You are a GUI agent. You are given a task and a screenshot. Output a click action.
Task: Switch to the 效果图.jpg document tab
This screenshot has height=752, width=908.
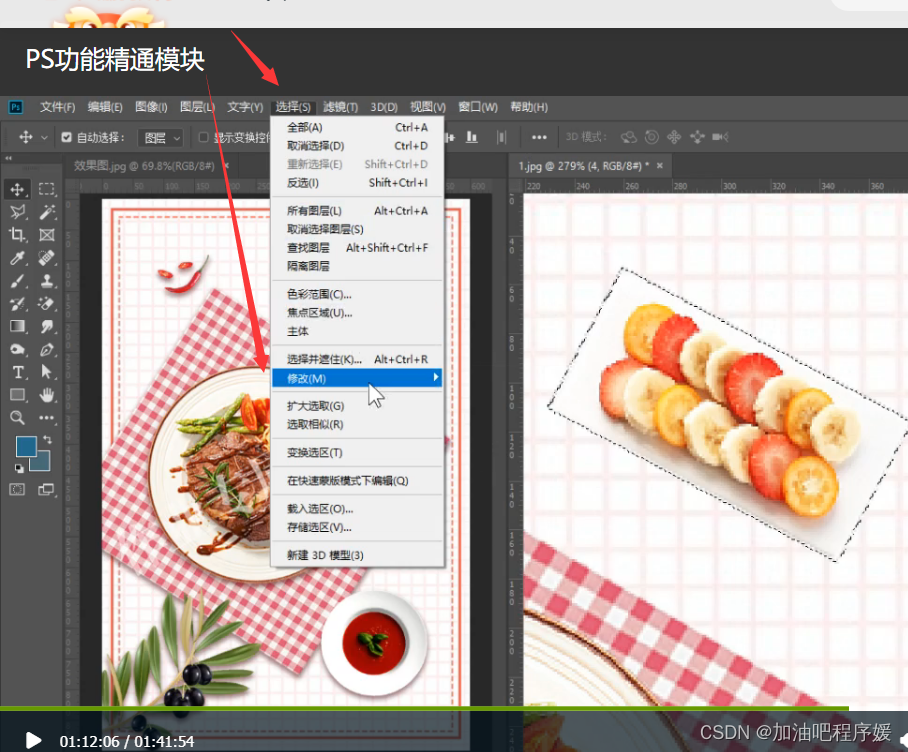pyautogui.click(x=144, y=166)
